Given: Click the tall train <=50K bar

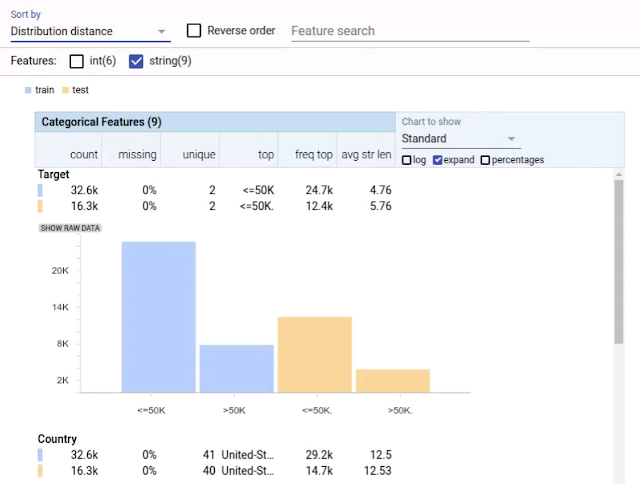Looking at the screenshot, I should tap(158, 316).
